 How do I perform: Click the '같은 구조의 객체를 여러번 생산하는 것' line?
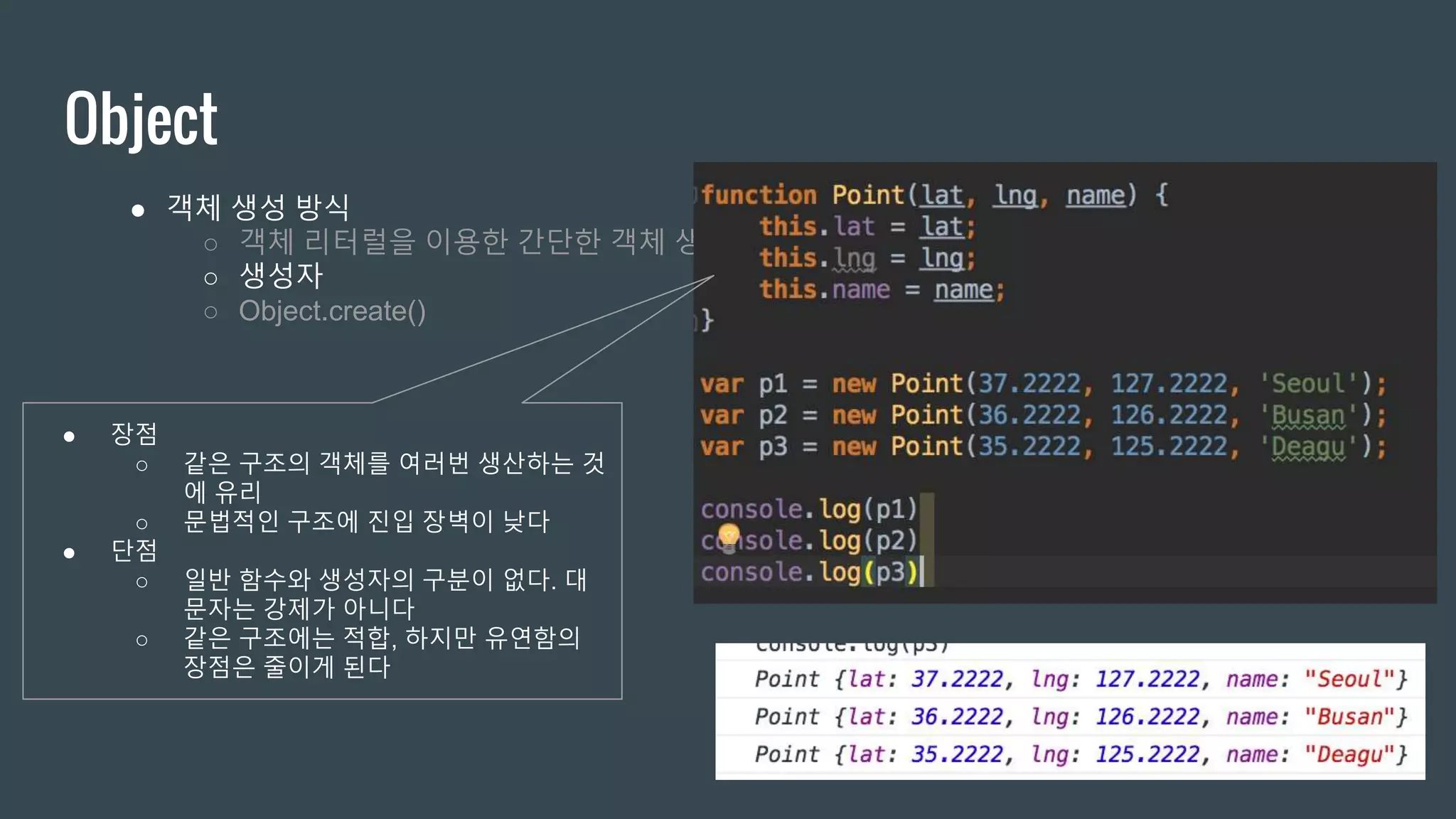click(x=395, y=463)
